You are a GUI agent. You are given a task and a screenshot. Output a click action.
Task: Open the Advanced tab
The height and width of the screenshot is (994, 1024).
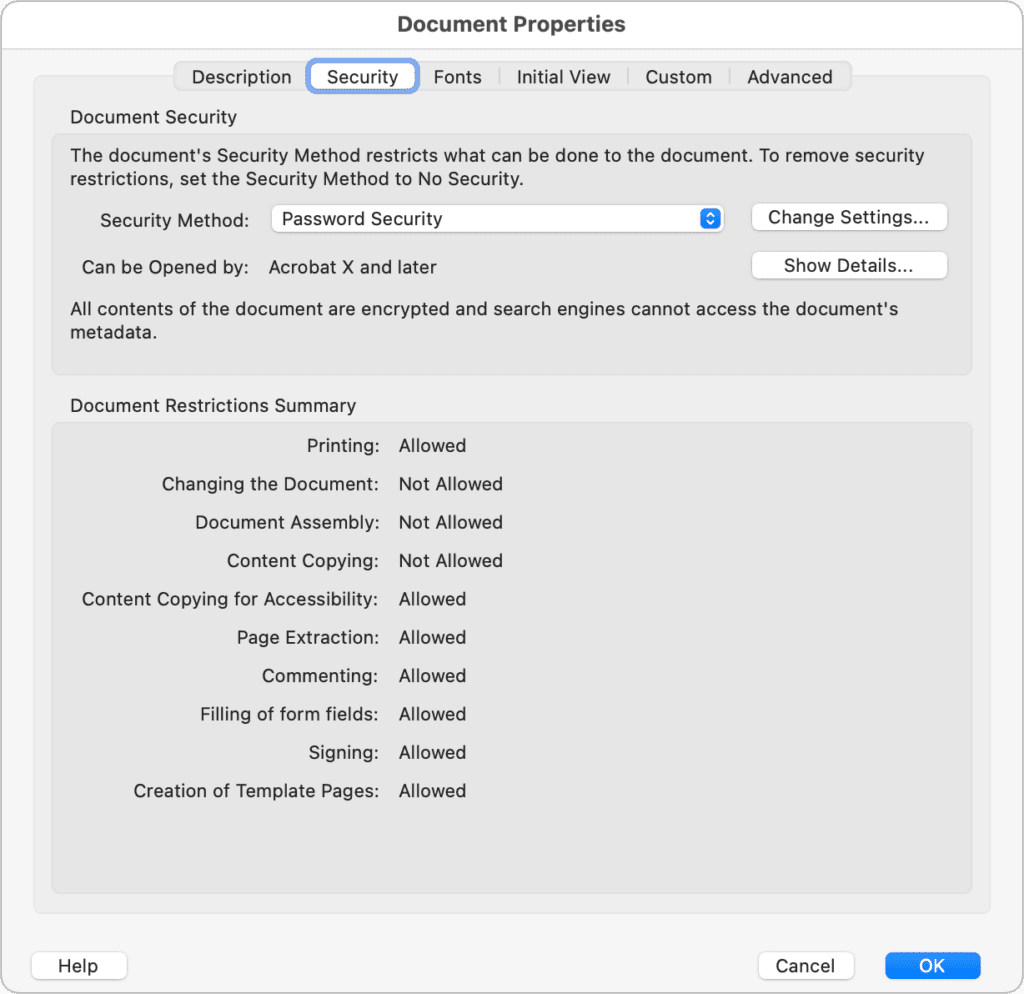pos(789,77)
